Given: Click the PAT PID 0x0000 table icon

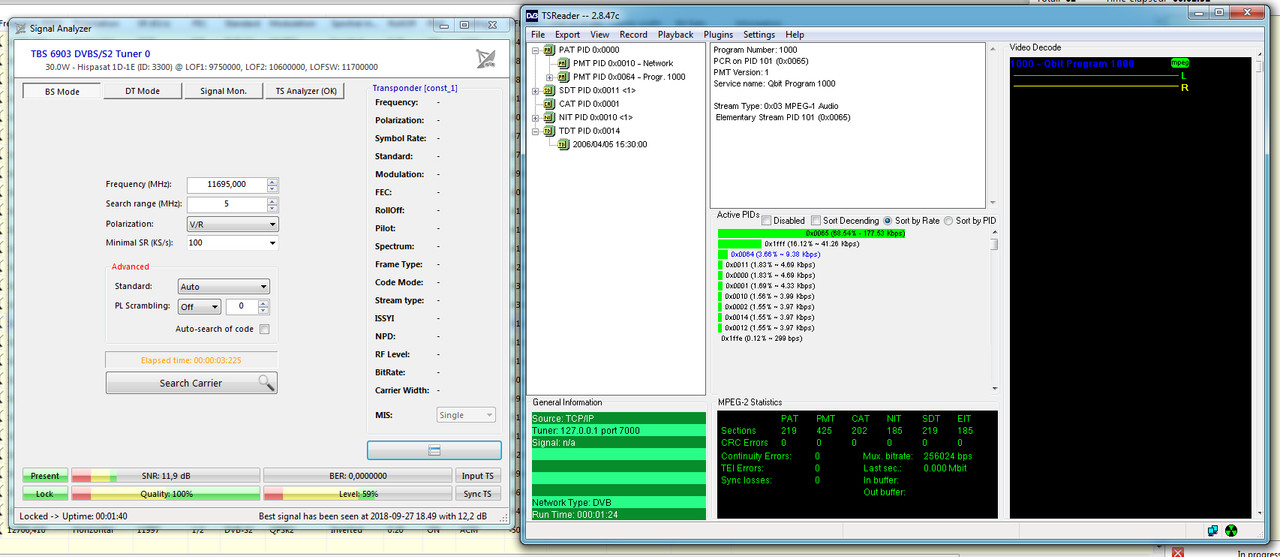Looking at the screenshot, I should [x=550, y=49].
